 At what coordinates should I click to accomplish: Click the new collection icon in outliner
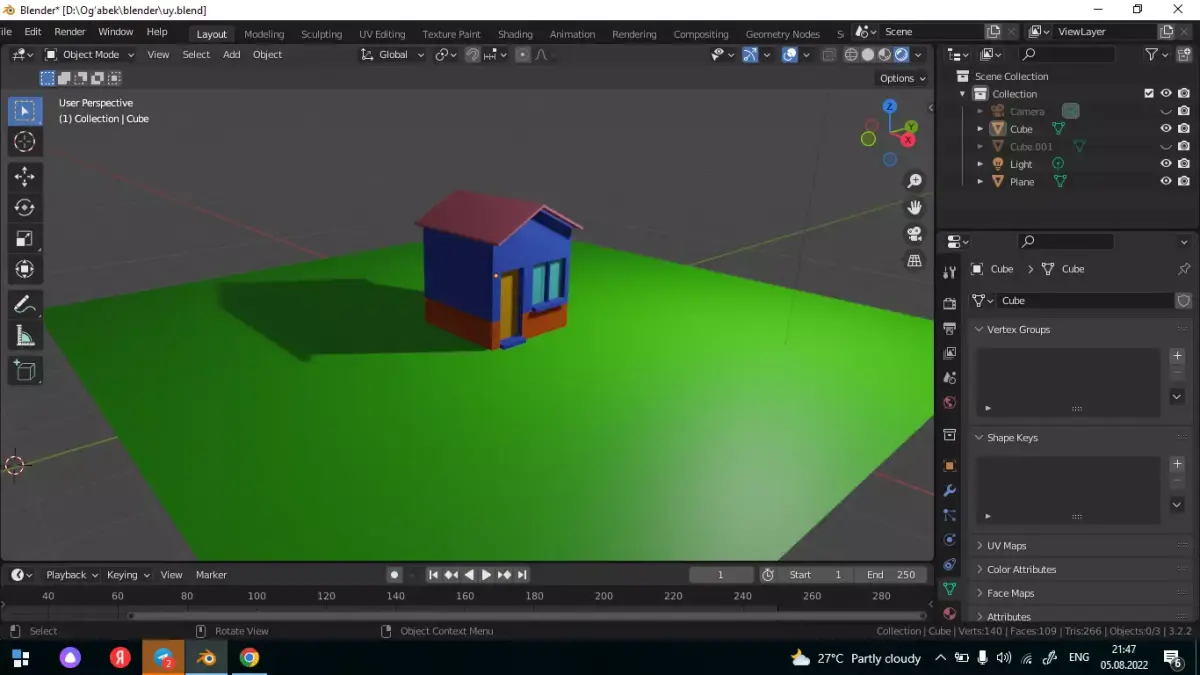(x=1186, y=55)
